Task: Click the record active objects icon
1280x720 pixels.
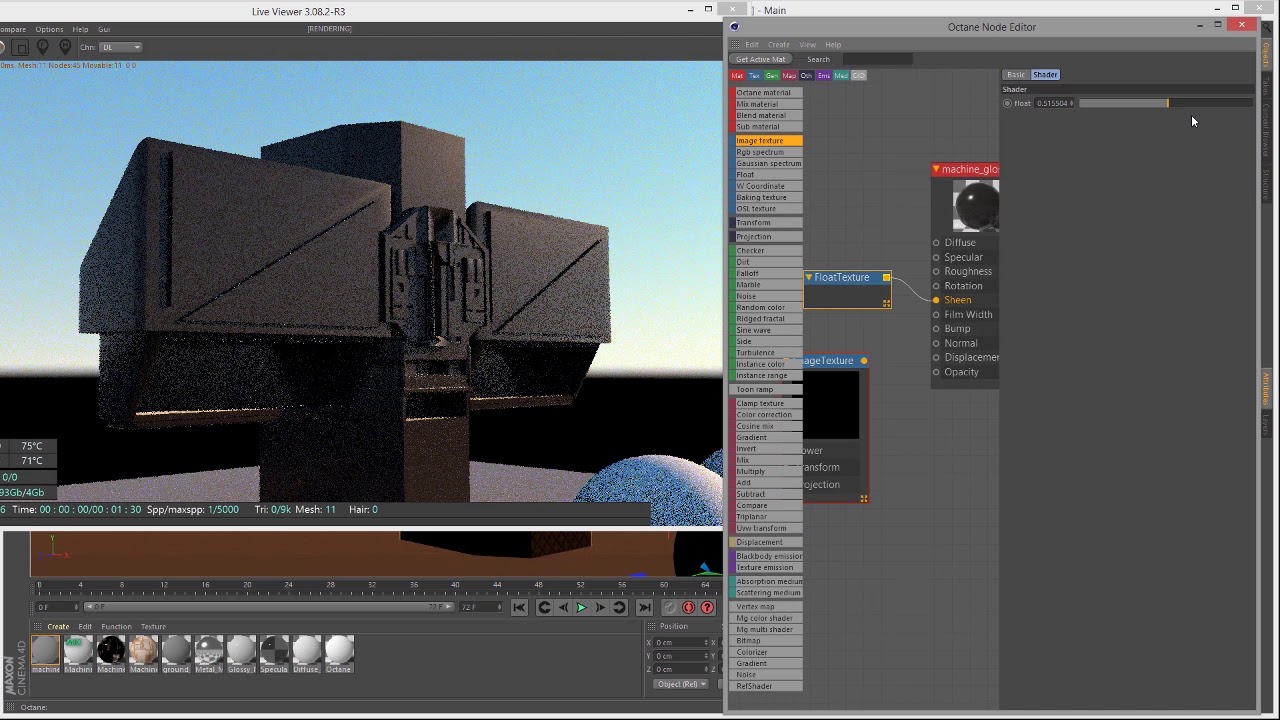Action: click(688, 607)
